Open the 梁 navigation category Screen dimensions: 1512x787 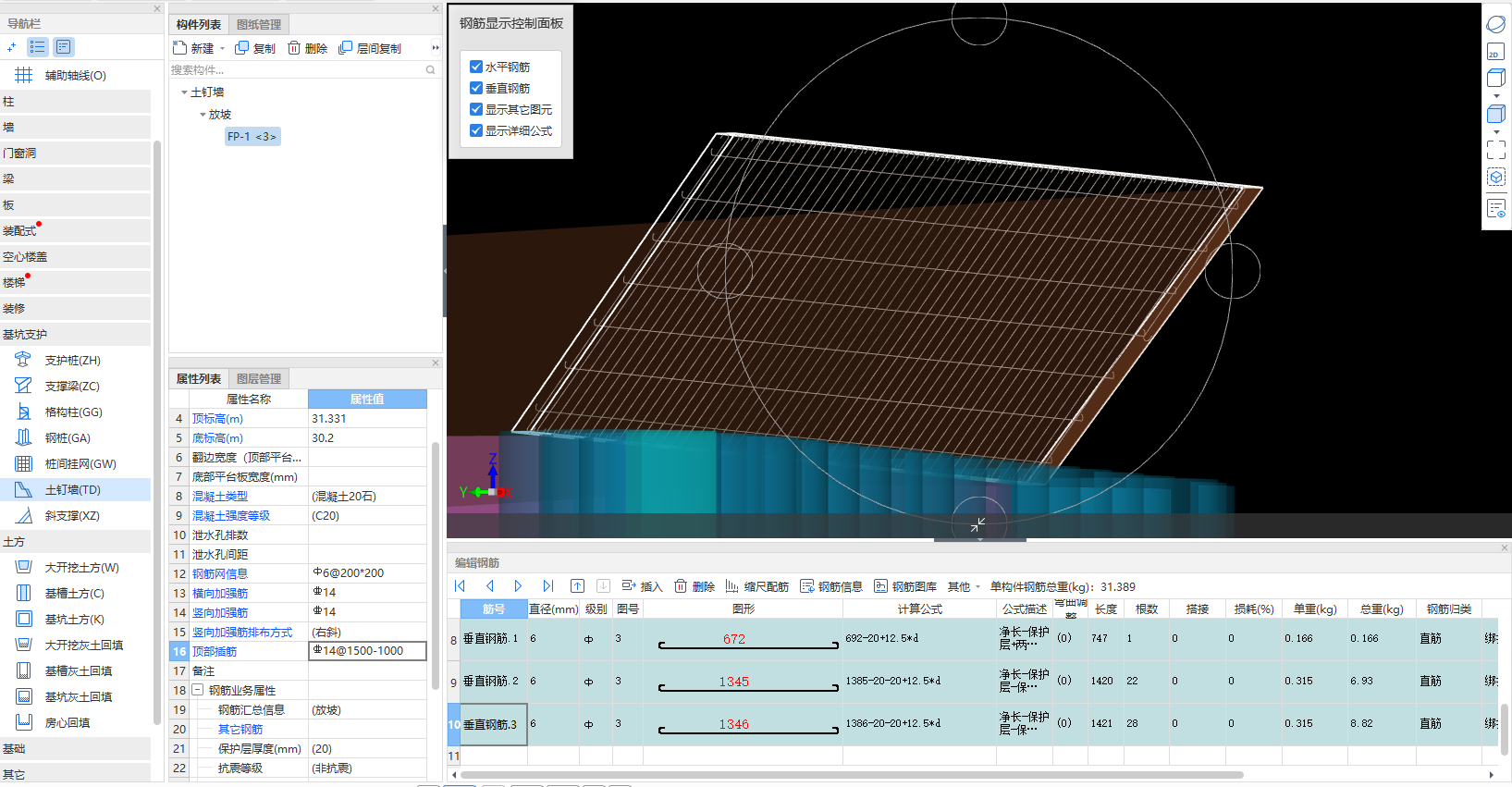[76, 179]
